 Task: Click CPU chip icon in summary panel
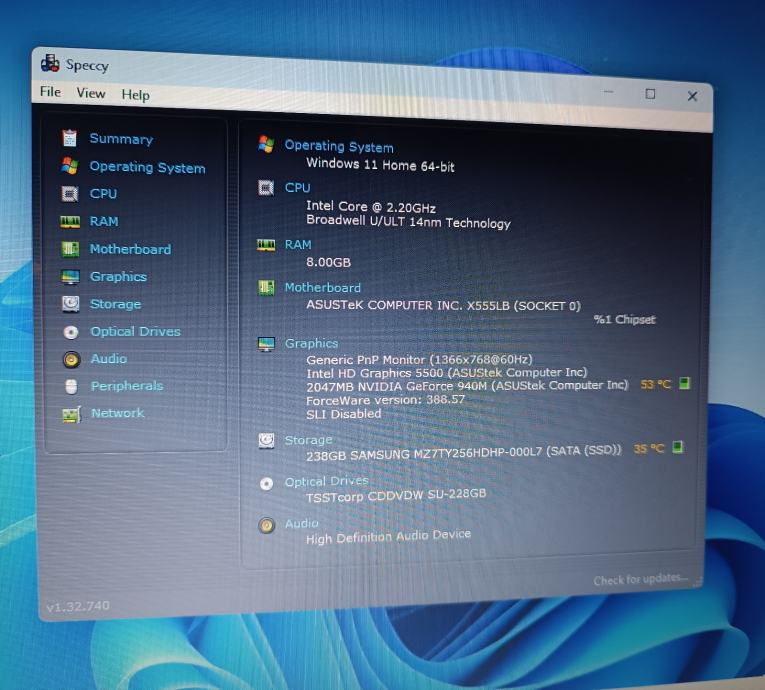[266, 188]
